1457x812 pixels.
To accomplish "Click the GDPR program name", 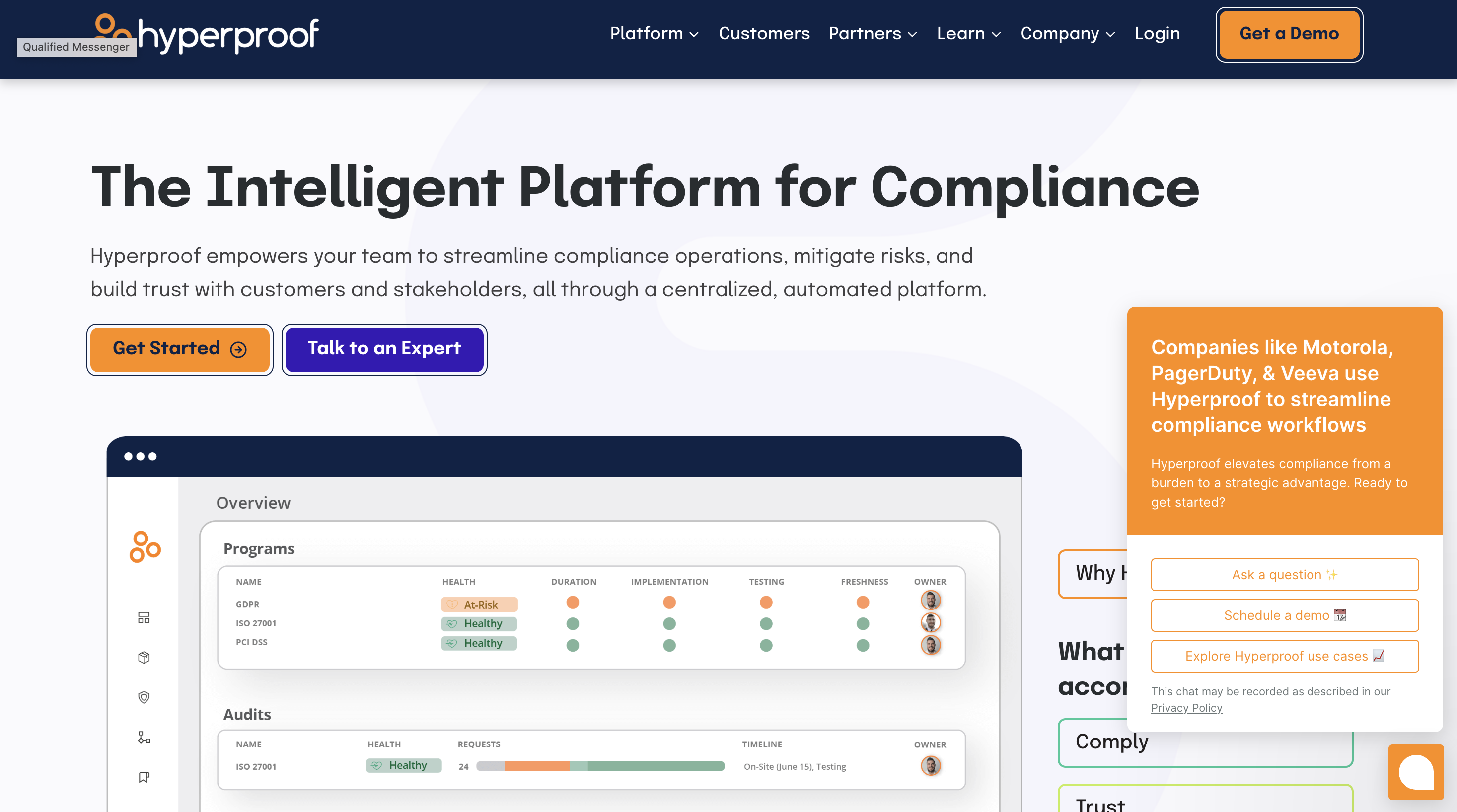I will point(247,605).
